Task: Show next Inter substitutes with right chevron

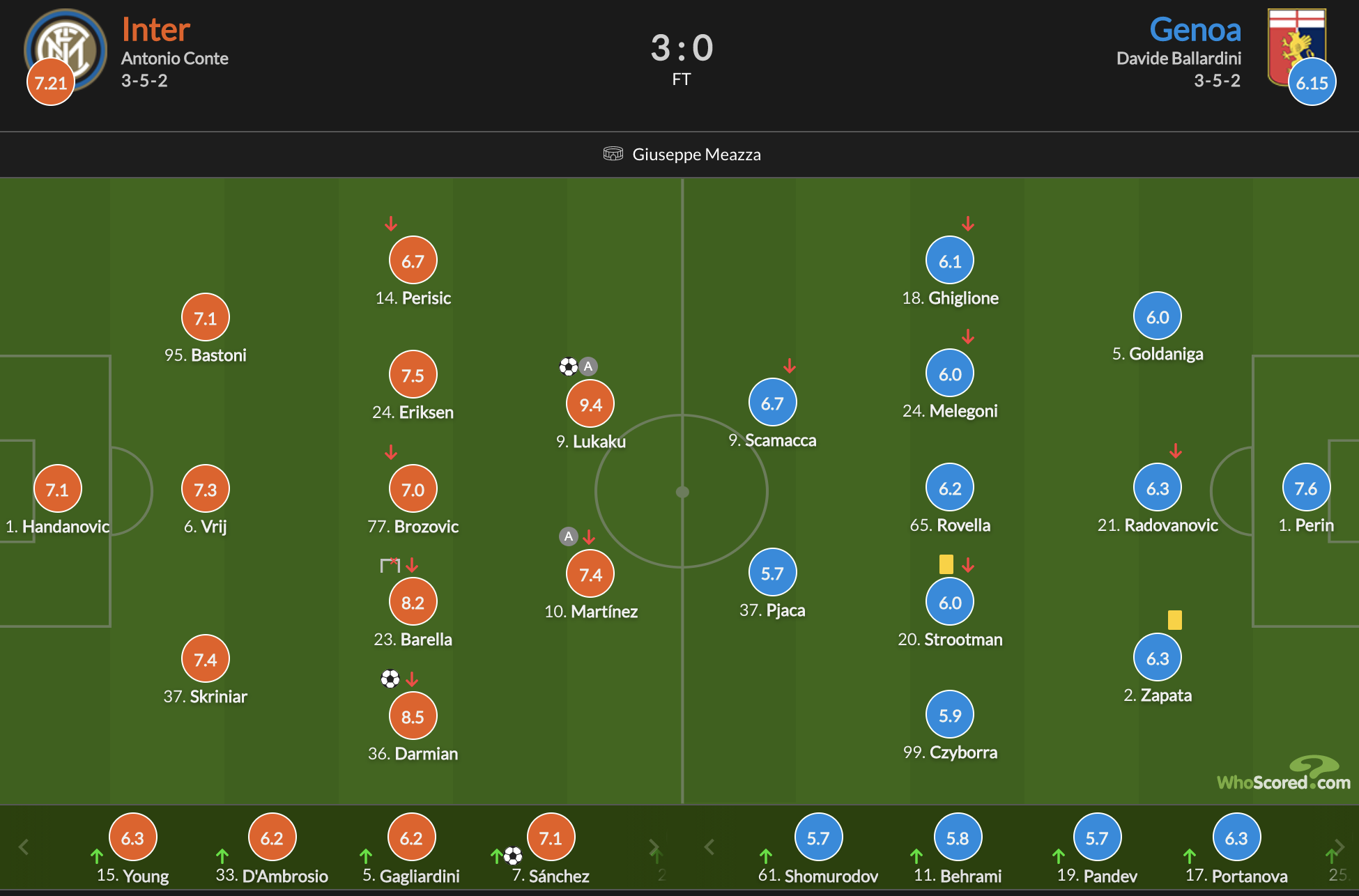Action: pos(654,847)
